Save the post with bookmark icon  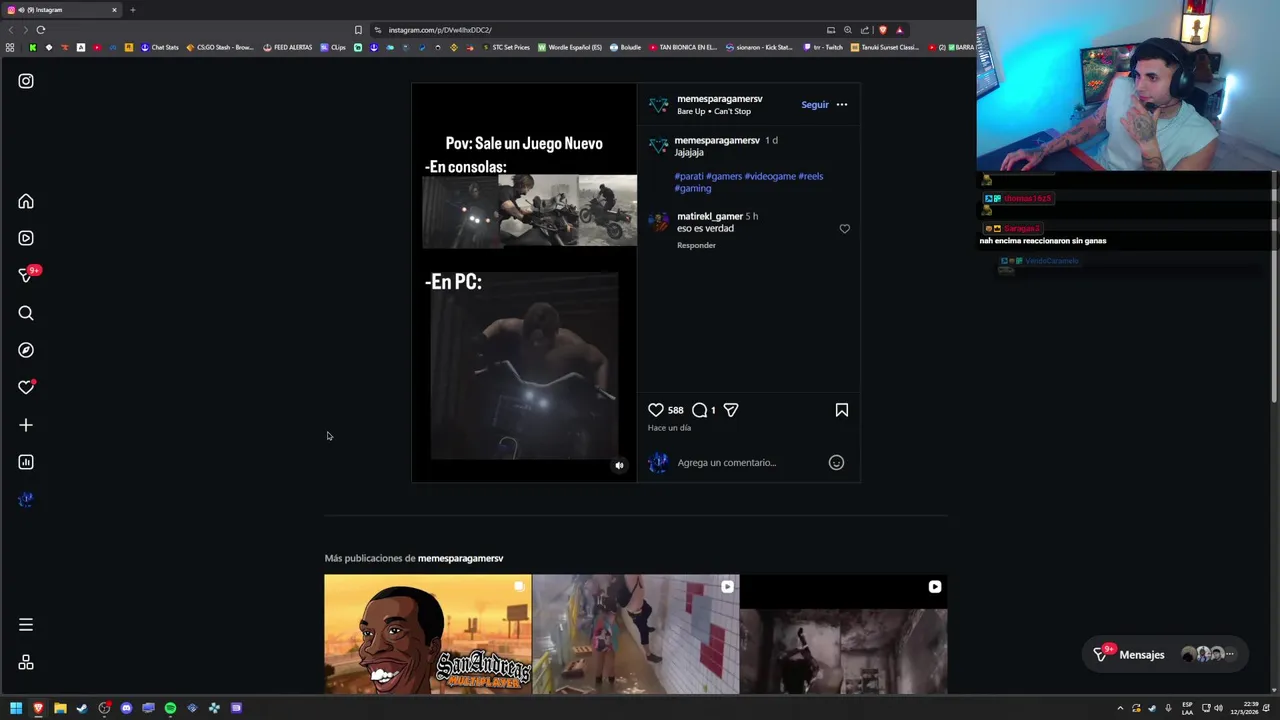[x=842, y=410]
